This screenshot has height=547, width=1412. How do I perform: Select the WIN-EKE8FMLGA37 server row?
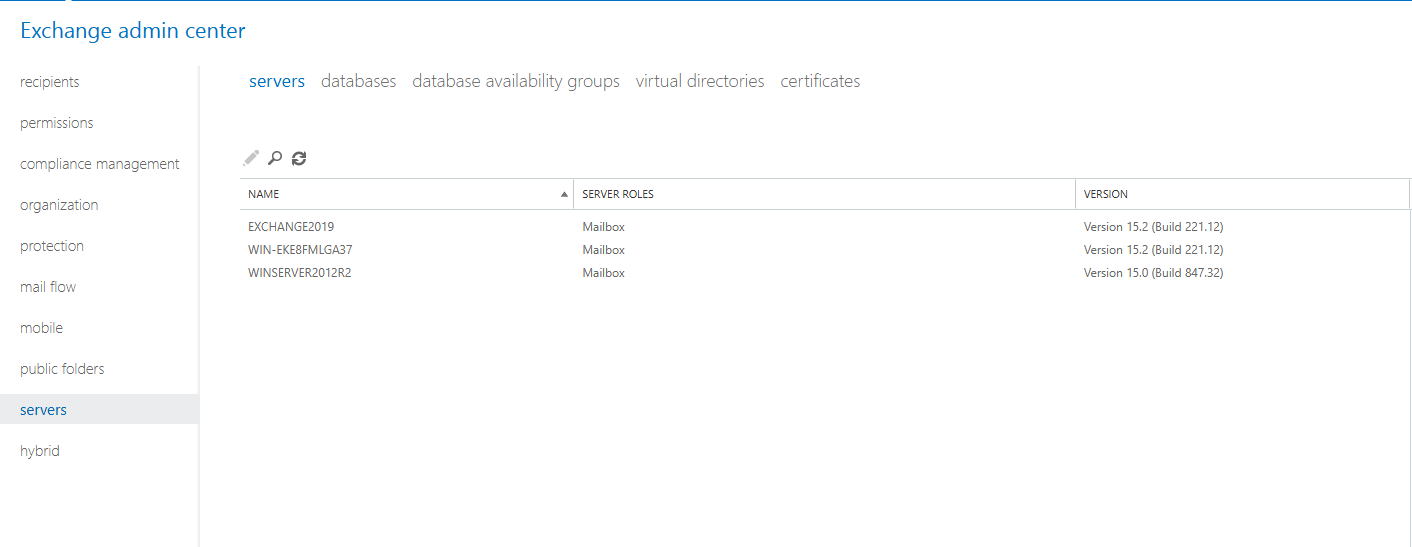coord(825,250)
